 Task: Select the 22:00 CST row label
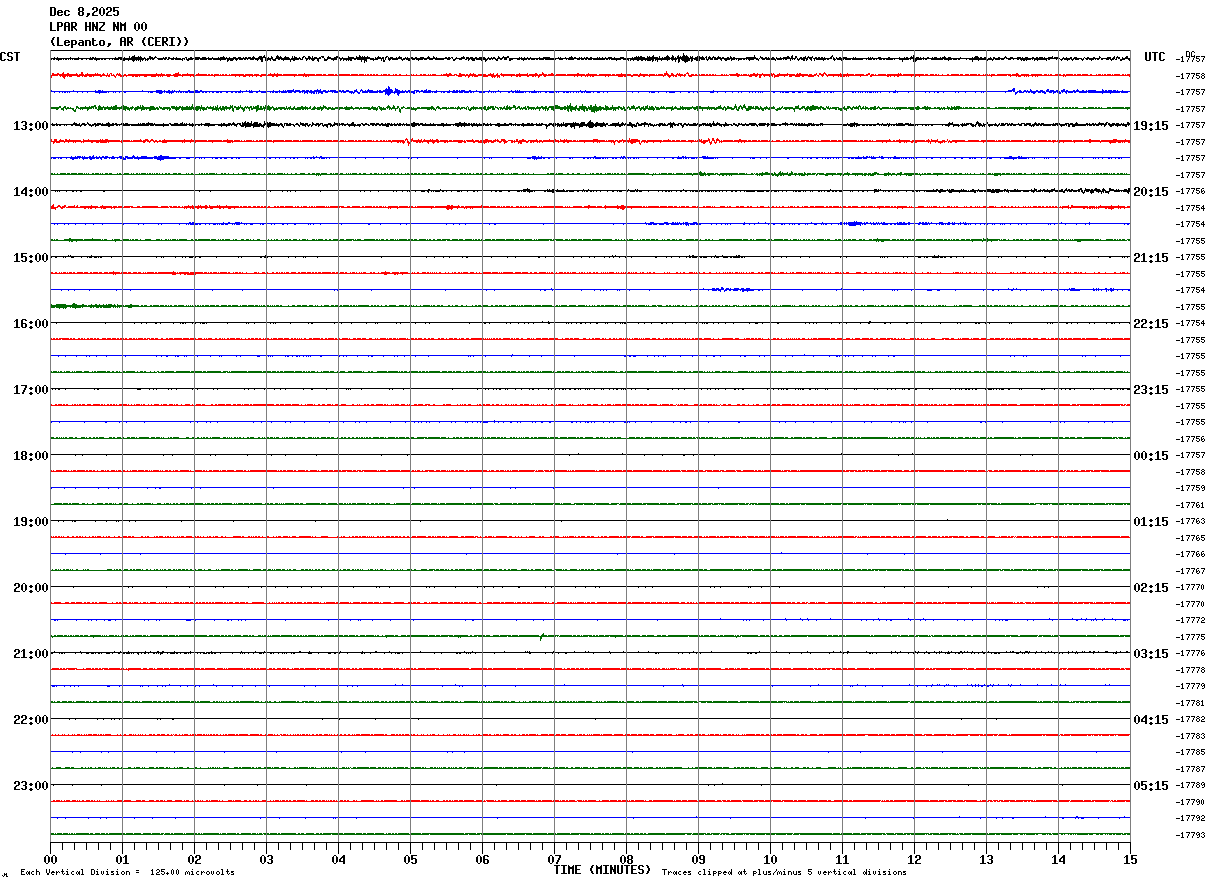[x=31, y=720]
